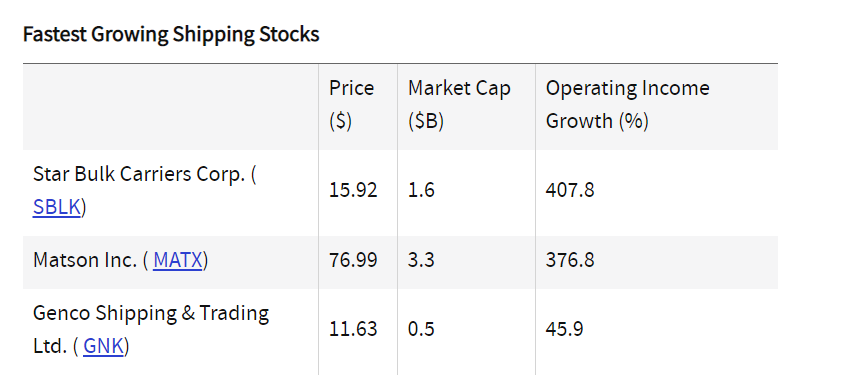This screenshot has height=377, width=850.
Task: Click the empty first column header cell
Action: click(171, 107)
